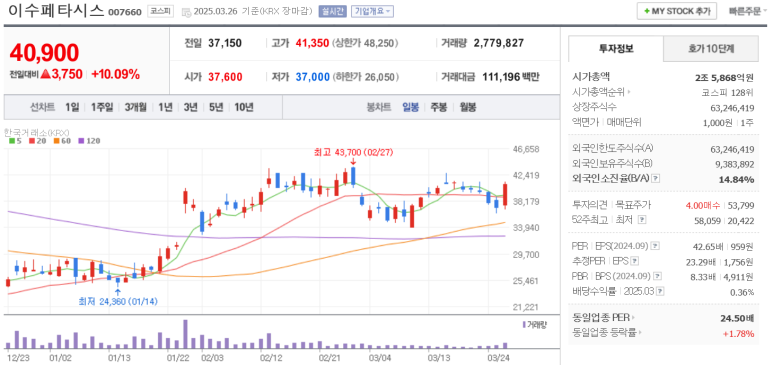The width and height of the screenshot is (773, 365).
Task: Click the MY STOCK 추가 button
Action: click(676, 11)
